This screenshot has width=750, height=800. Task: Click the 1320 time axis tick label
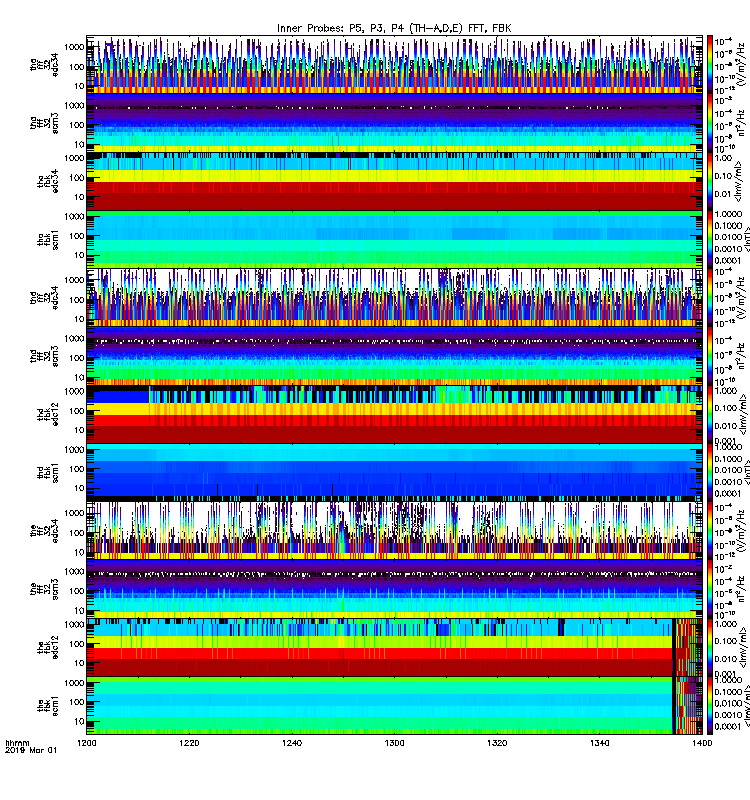coord(497,743)
